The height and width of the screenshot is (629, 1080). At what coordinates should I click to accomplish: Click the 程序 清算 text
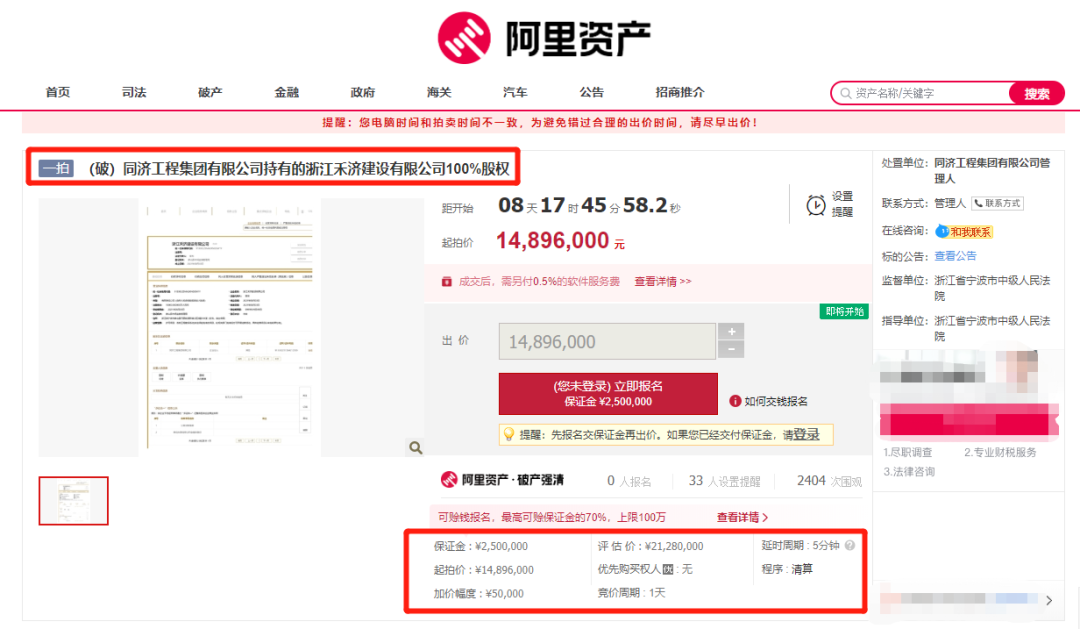[787, 569]
